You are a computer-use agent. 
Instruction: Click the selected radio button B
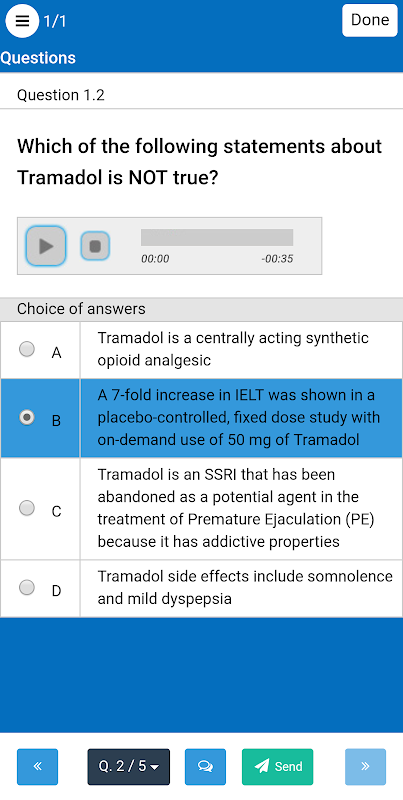[x=27, y=418]
